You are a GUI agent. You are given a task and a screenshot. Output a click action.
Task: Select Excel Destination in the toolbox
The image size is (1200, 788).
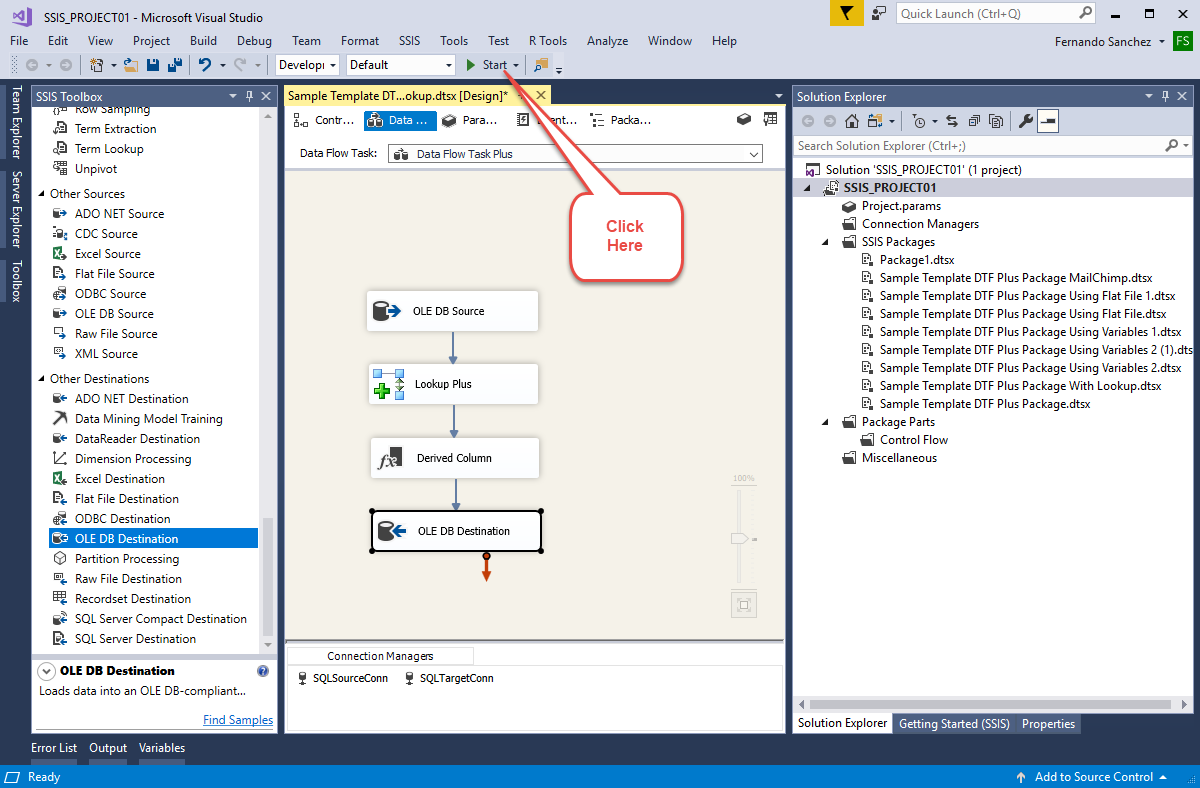[x=120, y=479]
